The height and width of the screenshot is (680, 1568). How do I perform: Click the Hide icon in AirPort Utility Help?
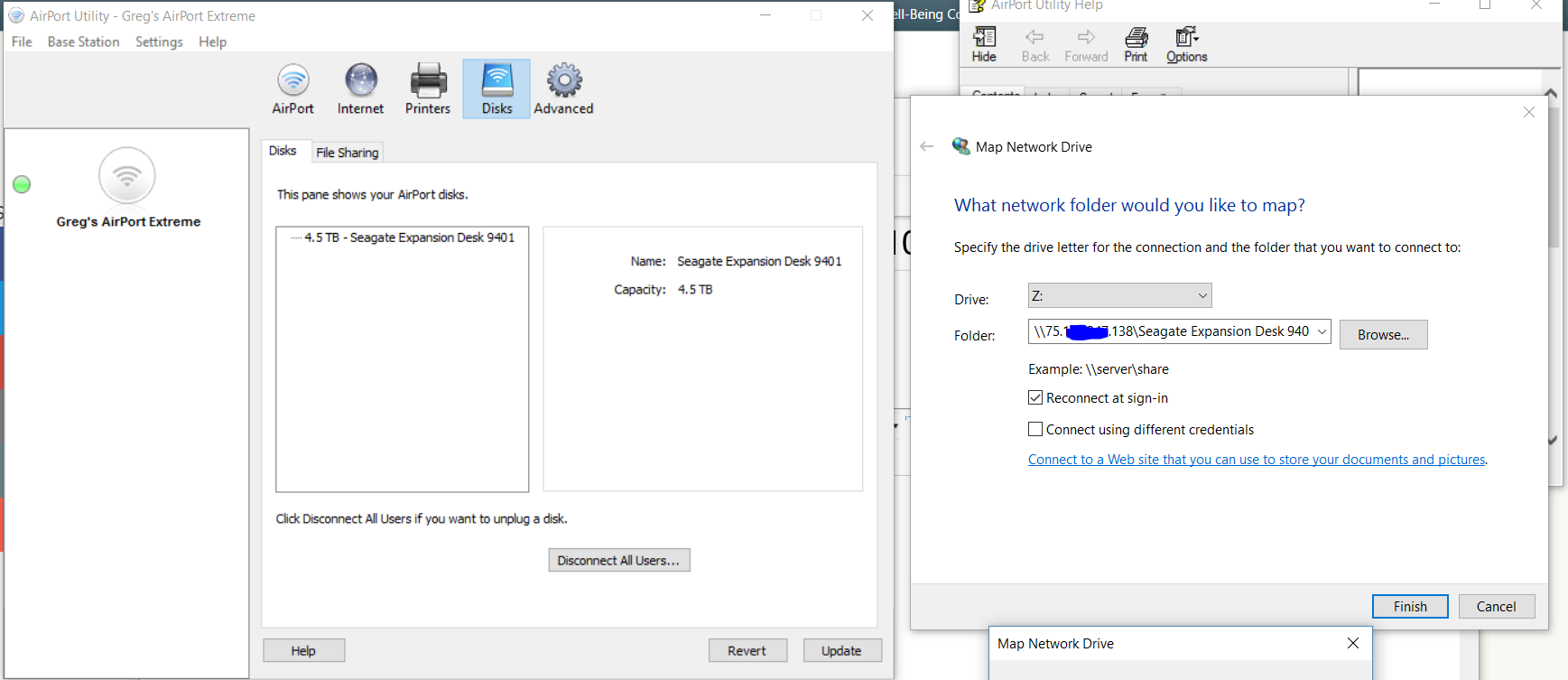click(x=984, y=44)
